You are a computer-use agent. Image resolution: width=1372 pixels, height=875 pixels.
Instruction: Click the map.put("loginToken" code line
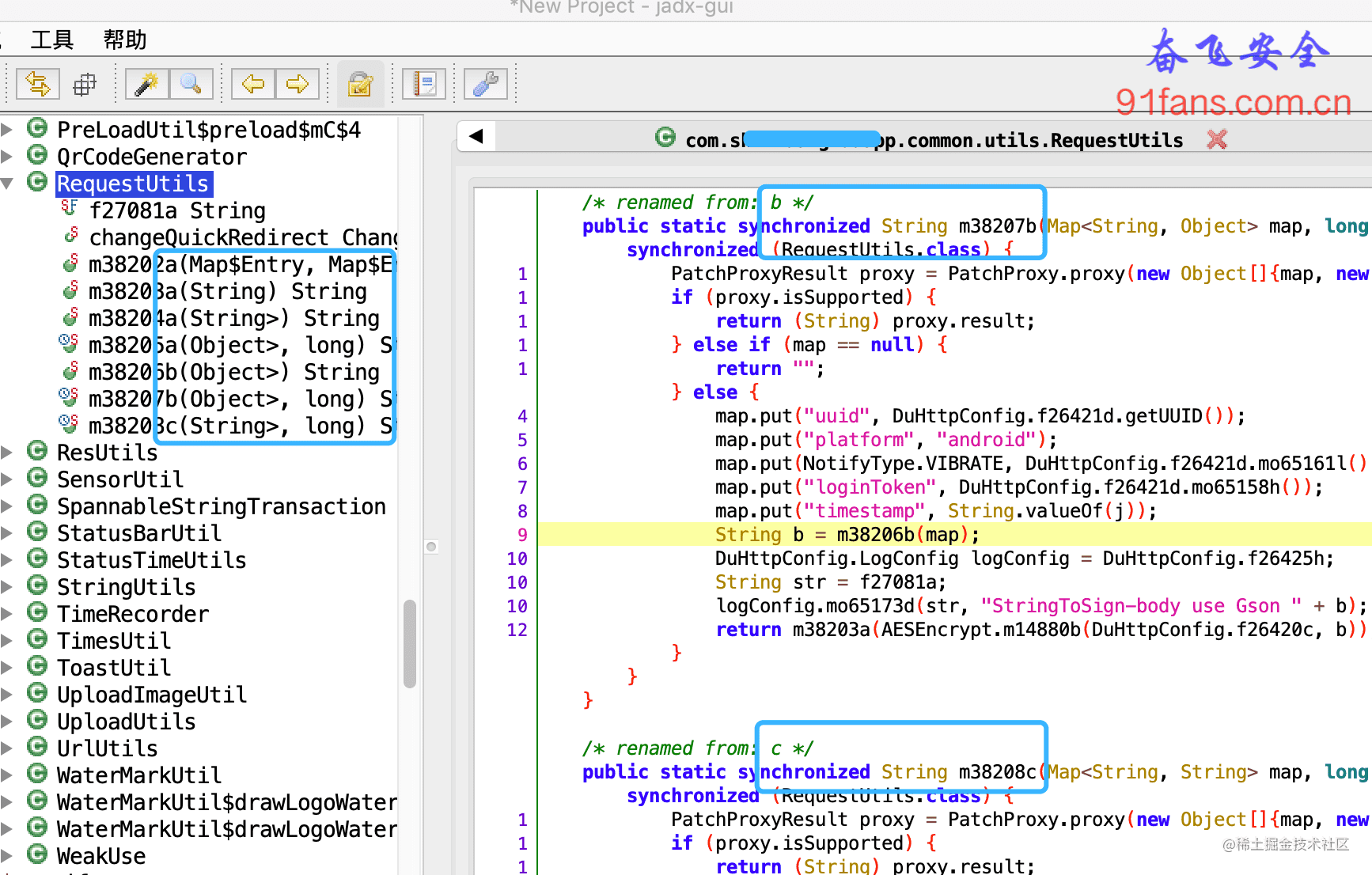coord(1019,487)
